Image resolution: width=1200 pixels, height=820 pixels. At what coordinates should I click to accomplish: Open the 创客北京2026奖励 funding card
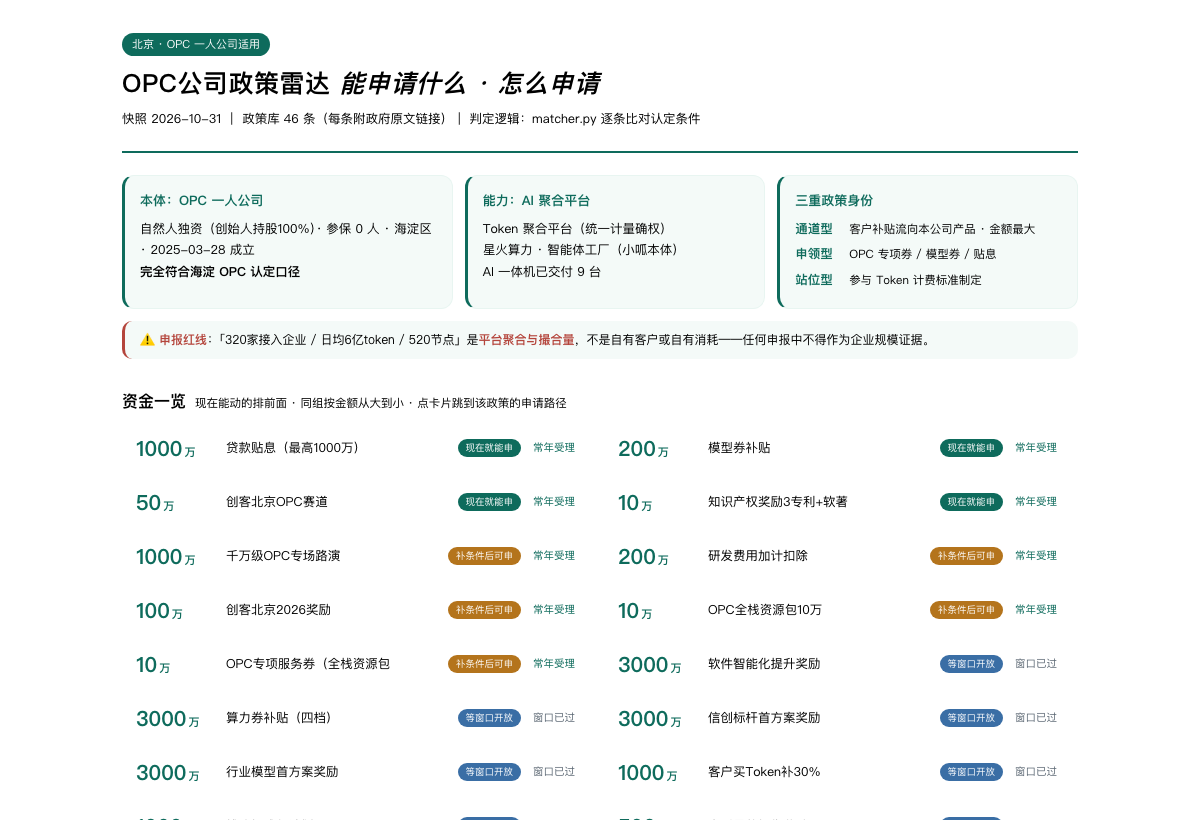(359, 610)
